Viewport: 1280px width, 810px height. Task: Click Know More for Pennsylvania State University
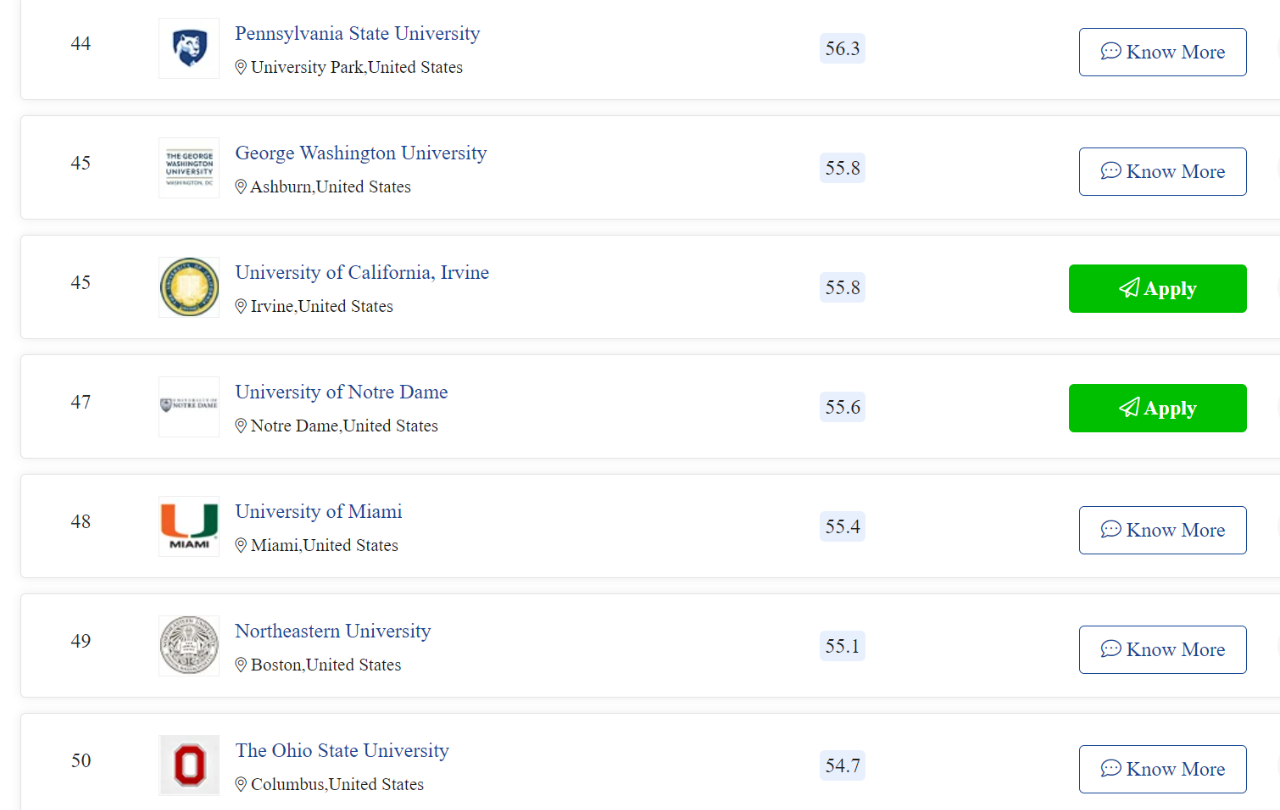click(x=1163, y=52)
